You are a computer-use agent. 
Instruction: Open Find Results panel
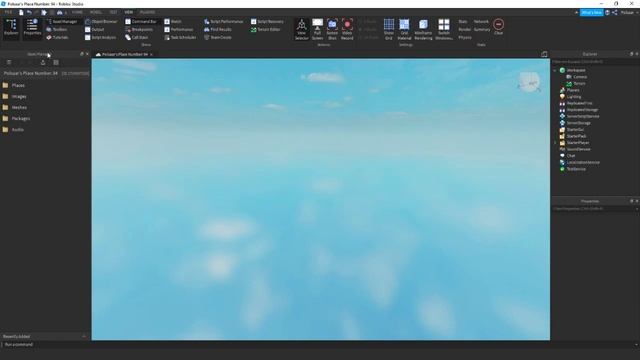[218, 29]
